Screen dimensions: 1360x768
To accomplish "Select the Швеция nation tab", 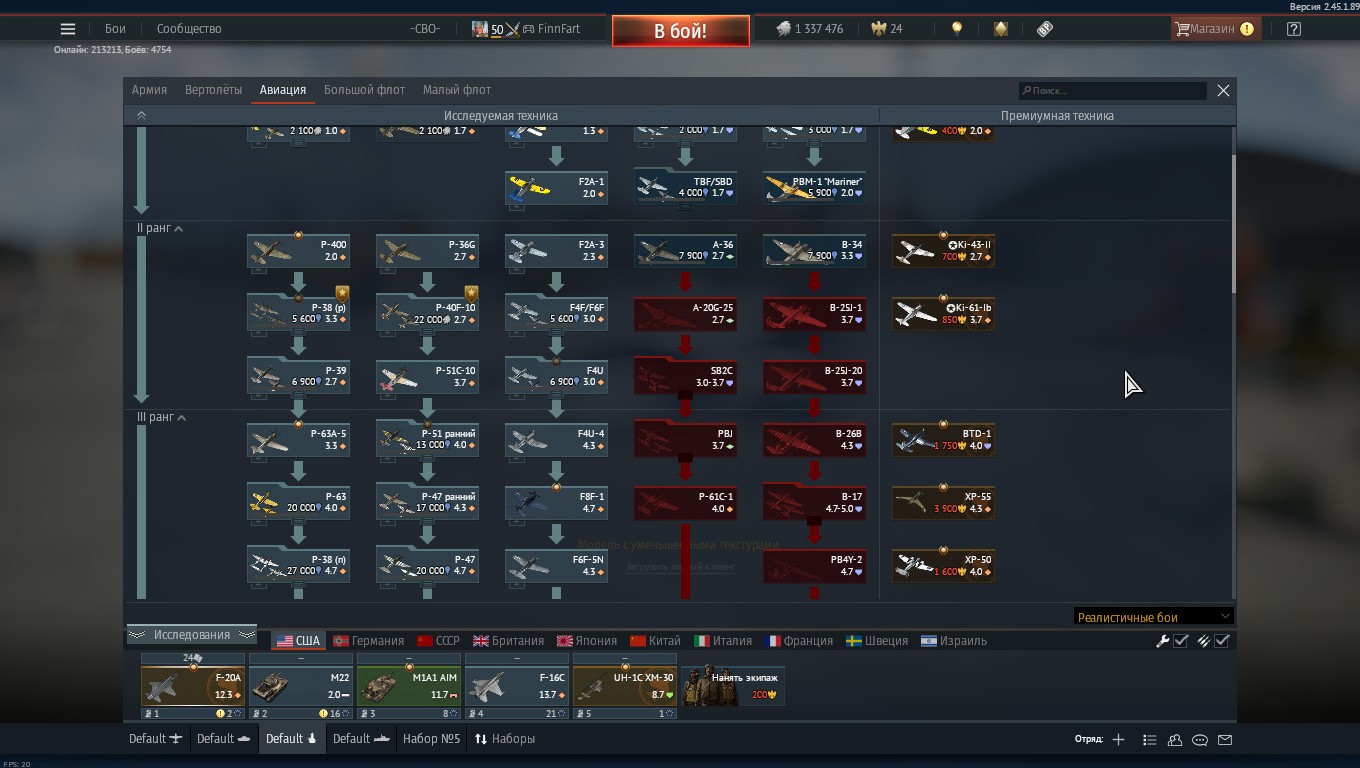I will point(877,641).
